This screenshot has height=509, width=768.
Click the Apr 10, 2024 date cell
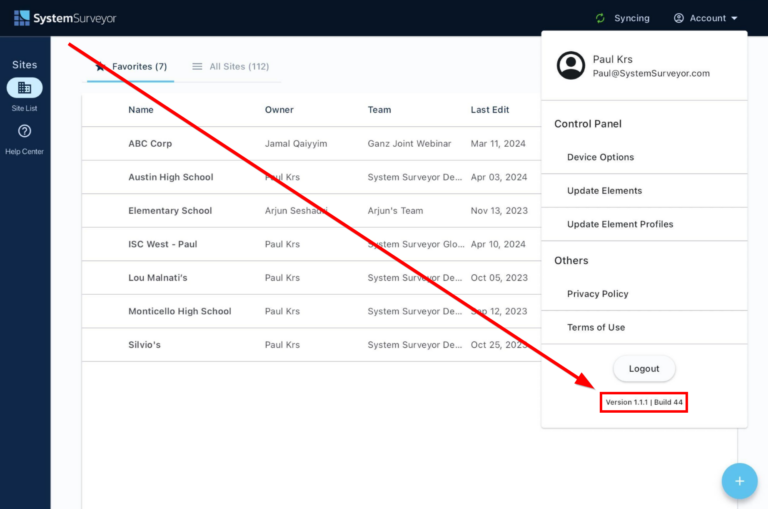point(498,244)
